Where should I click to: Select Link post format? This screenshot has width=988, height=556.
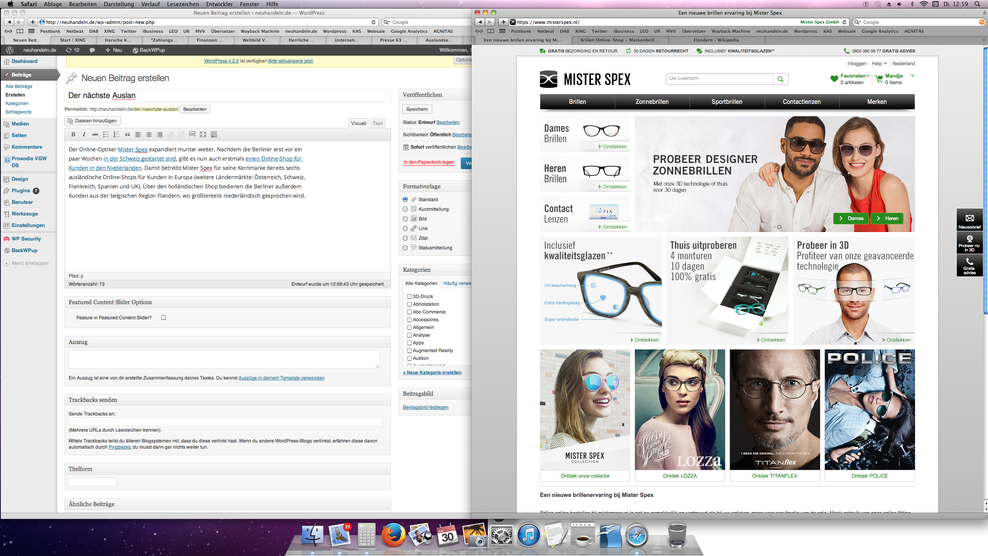[405, 228]
